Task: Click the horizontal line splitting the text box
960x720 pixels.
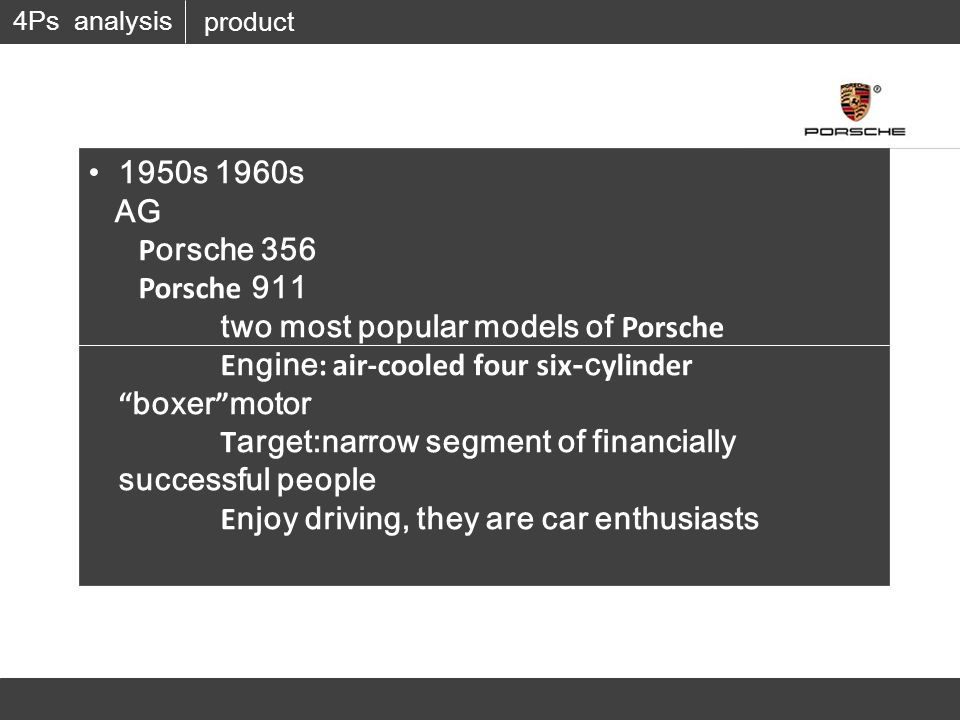Action: [484, 345]
